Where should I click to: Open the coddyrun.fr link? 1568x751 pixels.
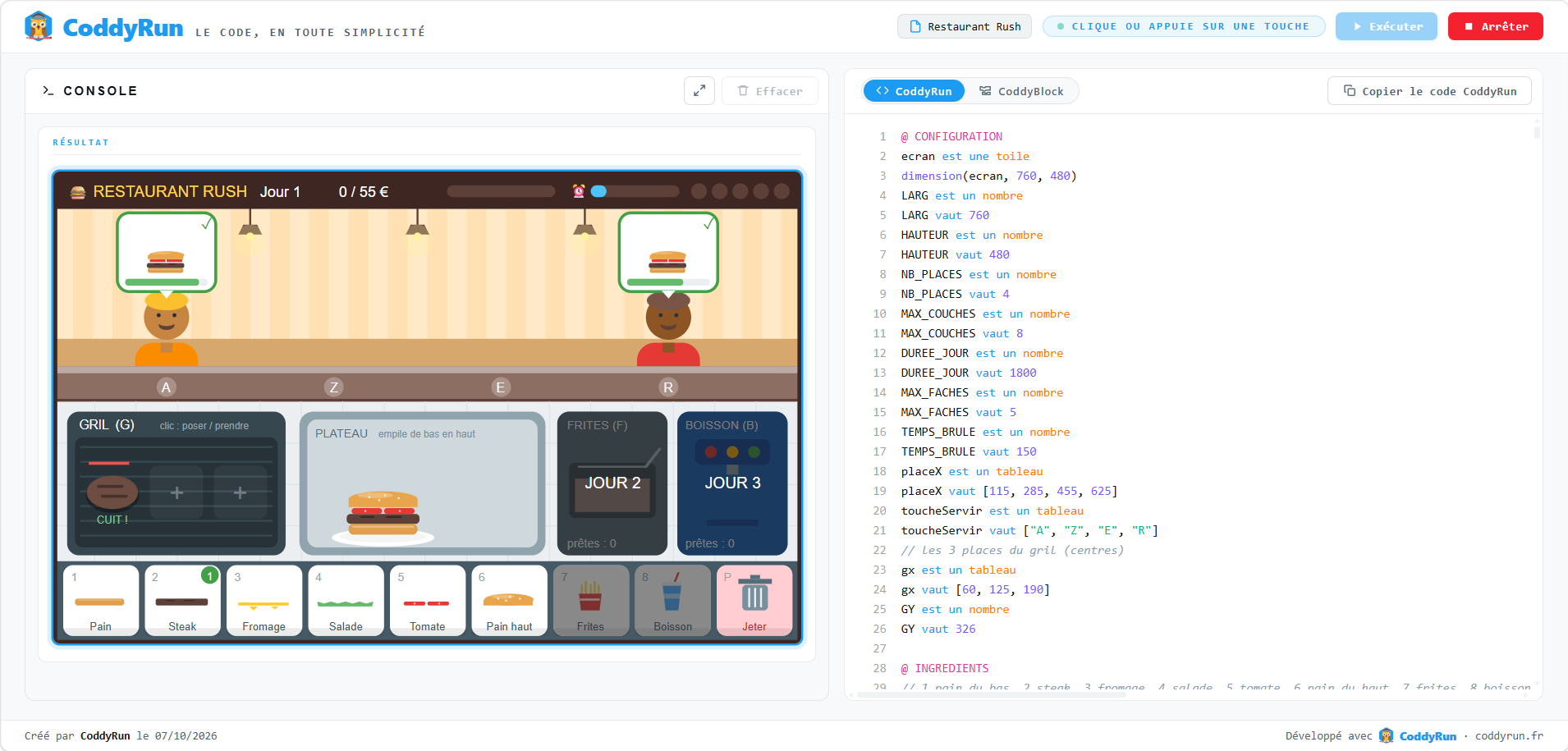click(1509, 735)
